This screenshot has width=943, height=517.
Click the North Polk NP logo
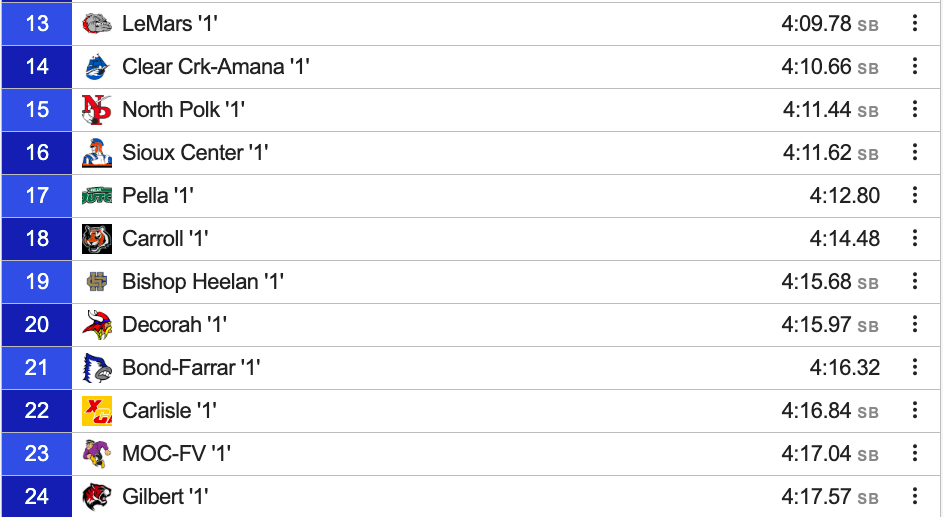tap(97, 109)
